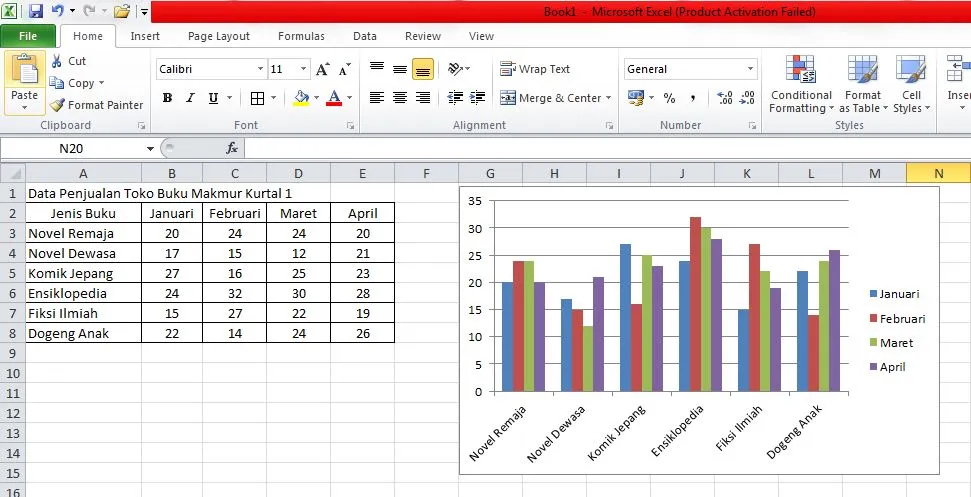Viewport: 971px width, 497px height.
Task: Select cell containing Ensiklopedia
Action: coord(84,293)
